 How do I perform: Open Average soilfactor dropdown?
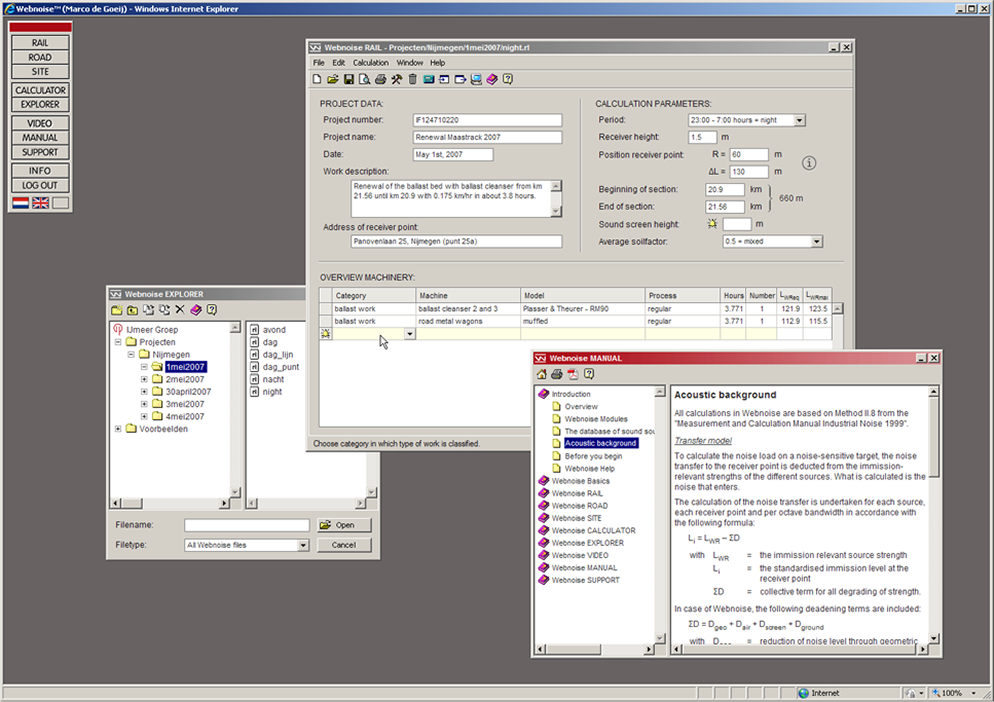pos(816,242)
